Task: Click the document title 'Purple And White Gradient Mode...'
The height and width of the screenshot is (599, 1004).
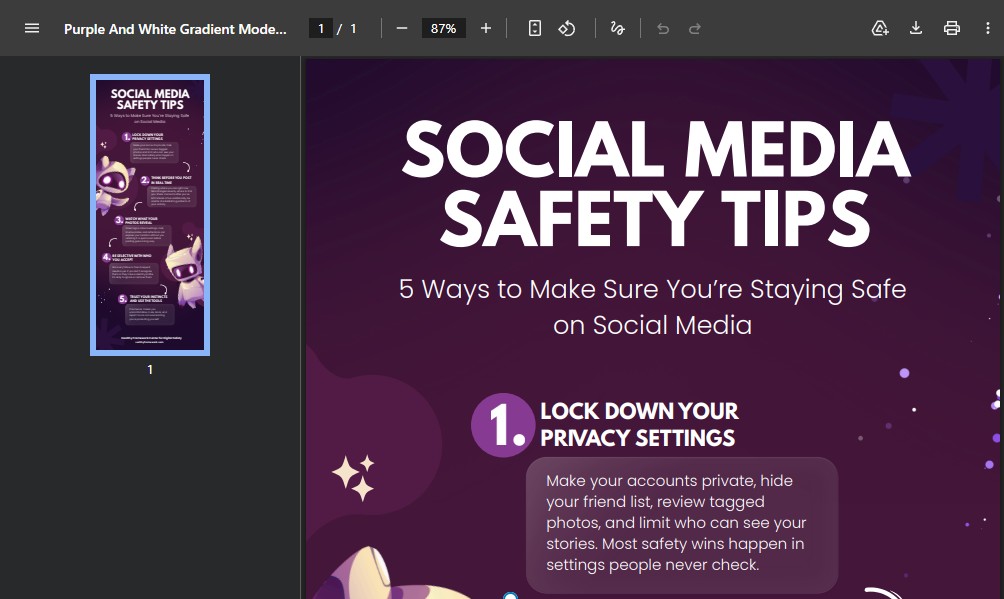Action: (175, 29)
